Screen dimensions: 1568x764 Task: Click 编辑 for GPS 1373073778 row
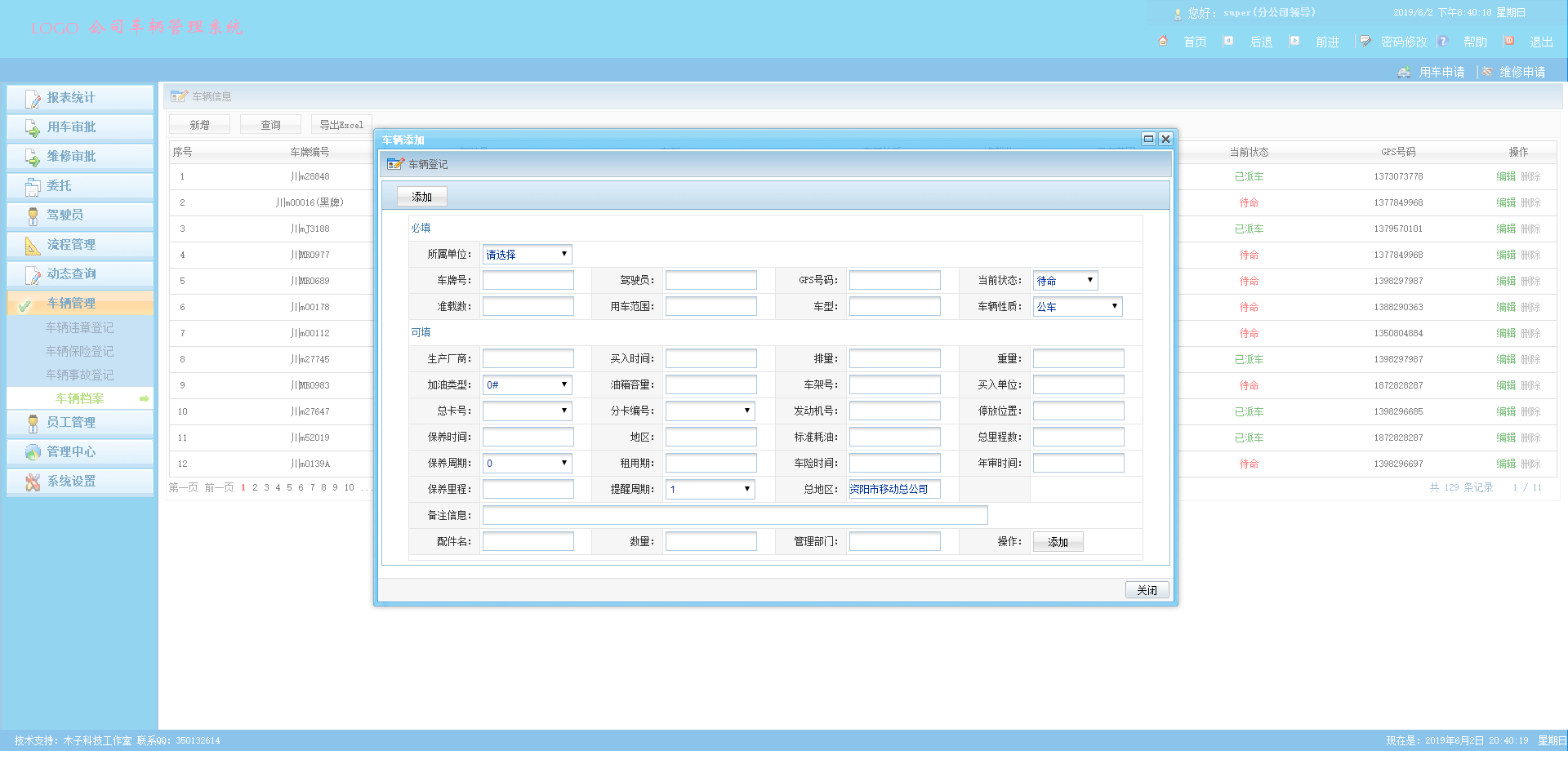(1506, 176)
